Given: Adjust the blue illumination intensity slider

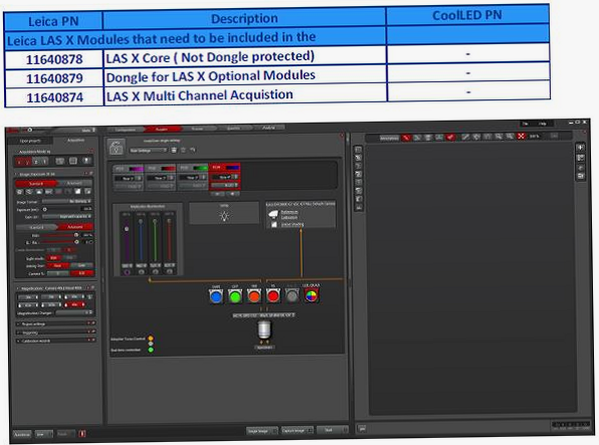Looking at the screenshot, I should tap(141, 222).
